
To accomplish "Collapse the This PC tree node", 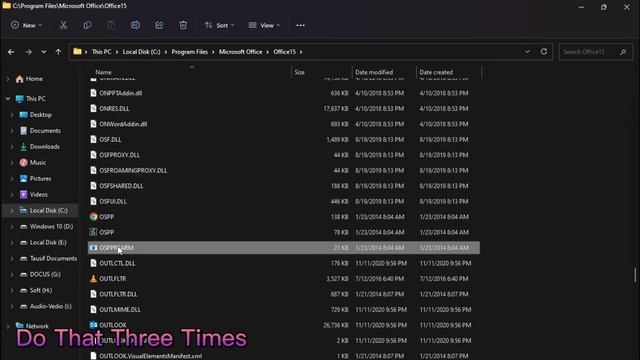I will click(8, 99).
